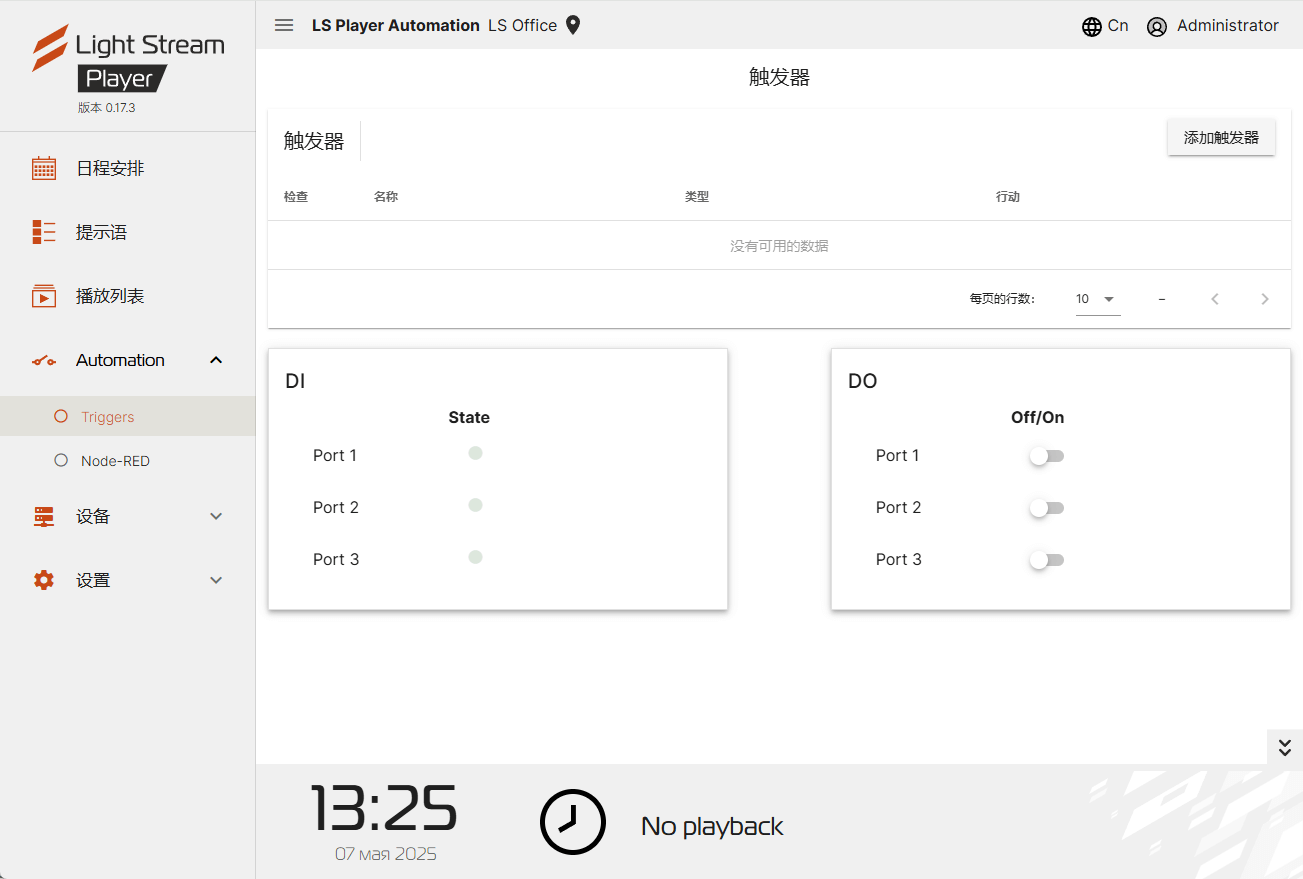The width and height of the screenshot is (1303, 879).
Task: Open the 播放列表 menu item
Action: click(128, 296)
